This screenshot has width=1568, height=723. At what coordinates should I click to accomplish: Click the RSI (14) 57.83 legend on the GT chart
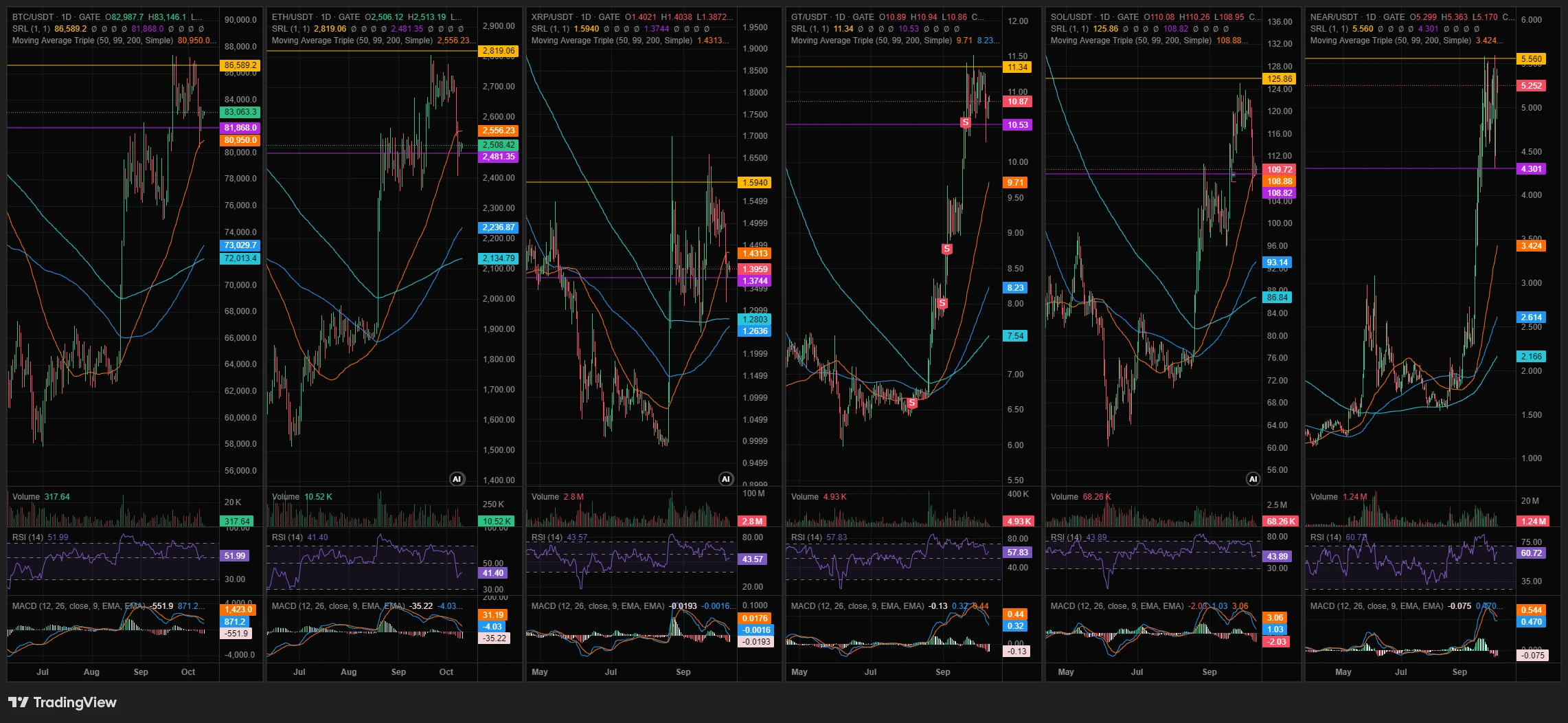click(x=819, y=537)
